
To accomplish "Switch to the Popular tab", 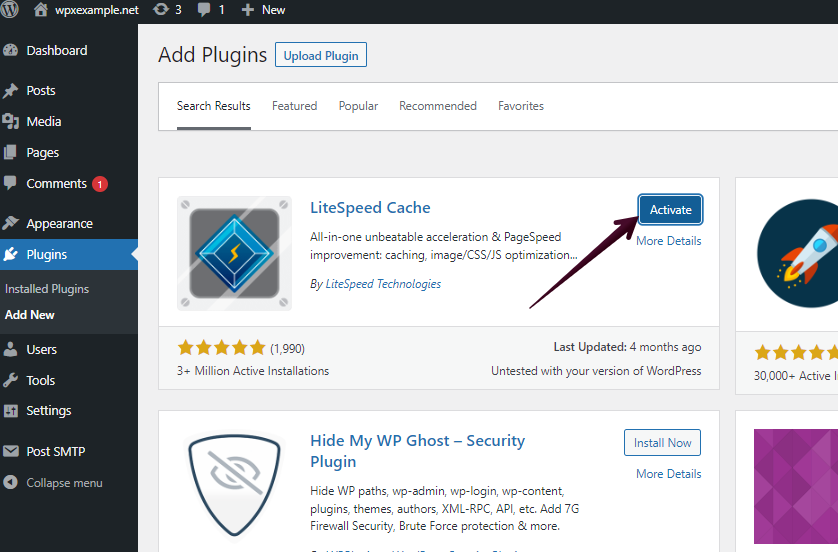I will [358, 106].
